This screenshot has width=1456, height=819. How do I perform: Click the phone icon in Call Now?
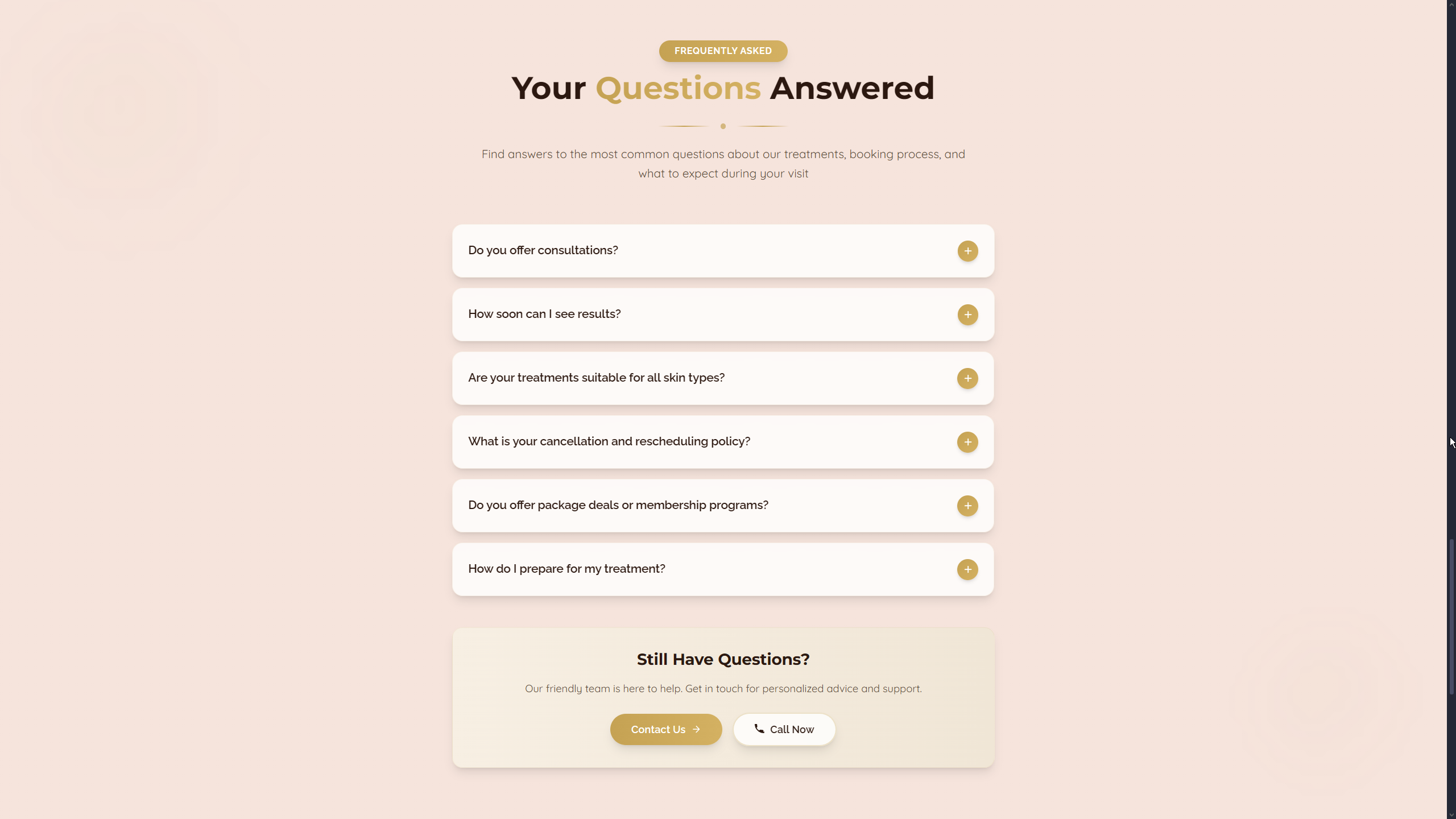[759, 729]
